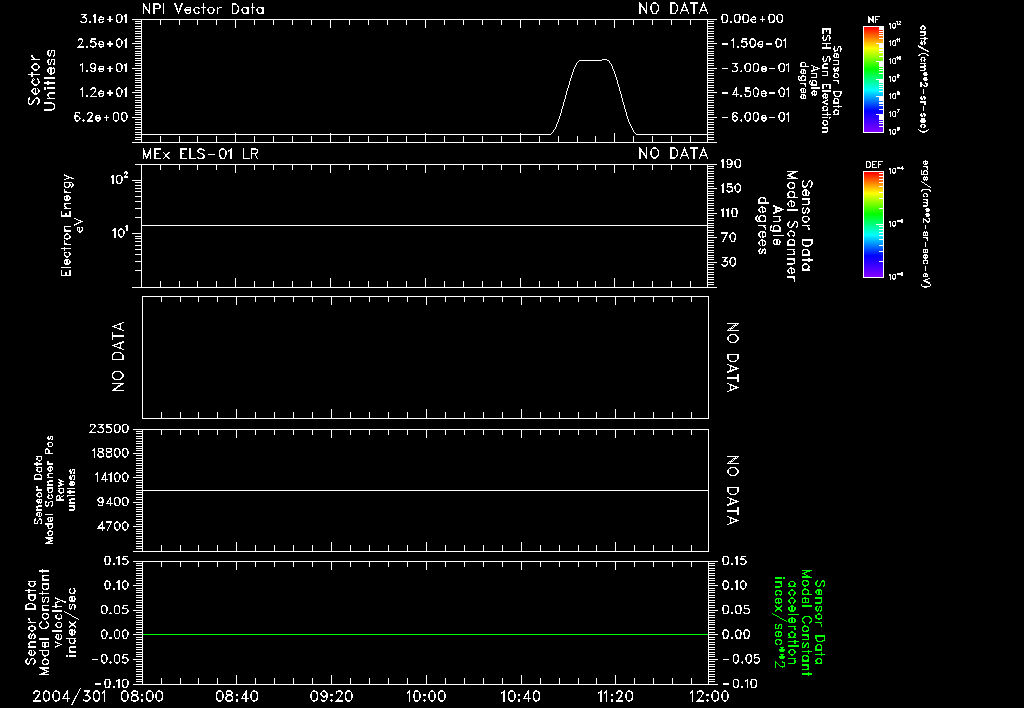Image resolution: width=1024 pixels, height=708 pixels.
Task: Click the '-0.10' acceleration tick on the right axis
Action: pyautogui.click(x=741, y=683)
